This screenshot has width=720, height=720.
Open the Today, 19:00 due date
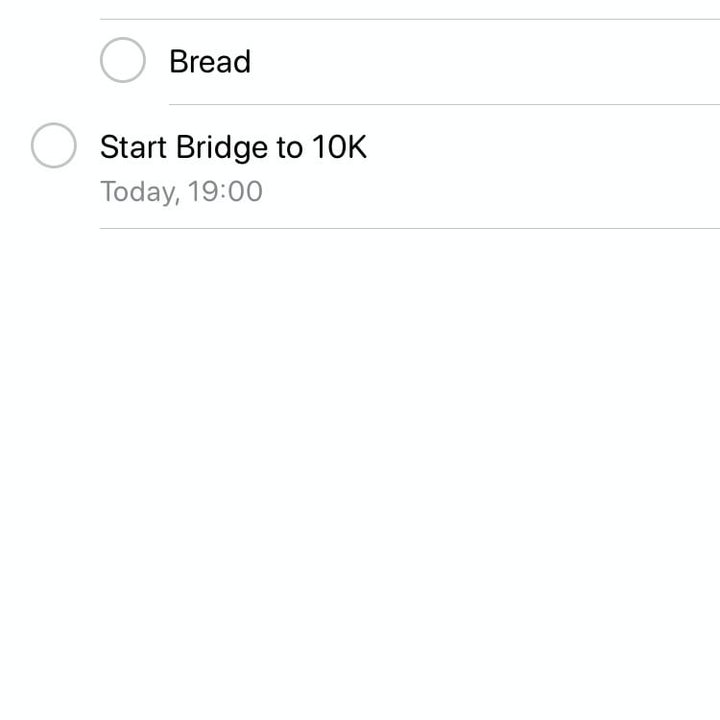[181, 191]
